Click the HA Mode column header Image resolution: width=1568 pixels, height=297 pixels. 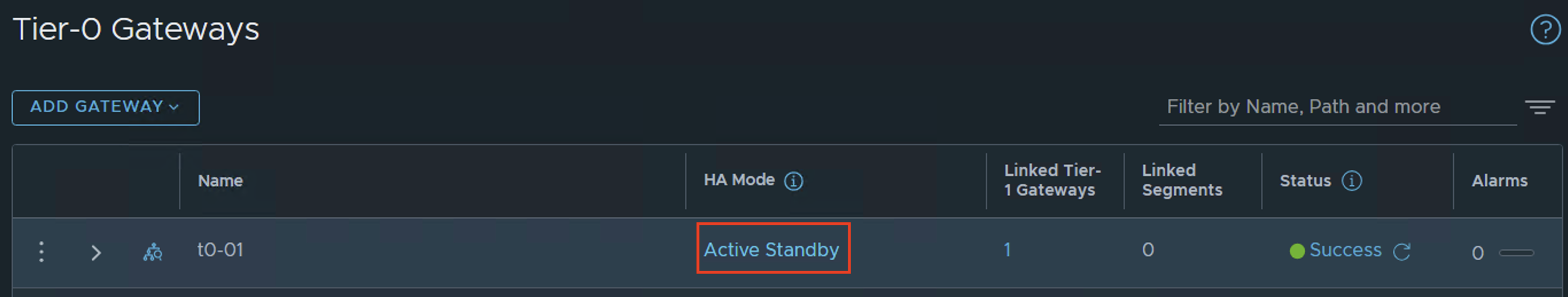tap(739, 180)
